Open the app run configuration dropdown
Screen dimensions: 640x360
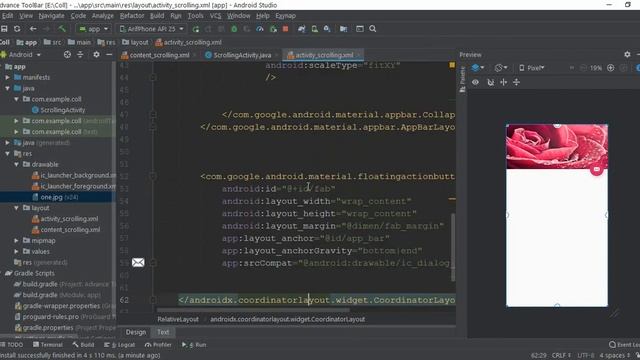tap(93, 29)
